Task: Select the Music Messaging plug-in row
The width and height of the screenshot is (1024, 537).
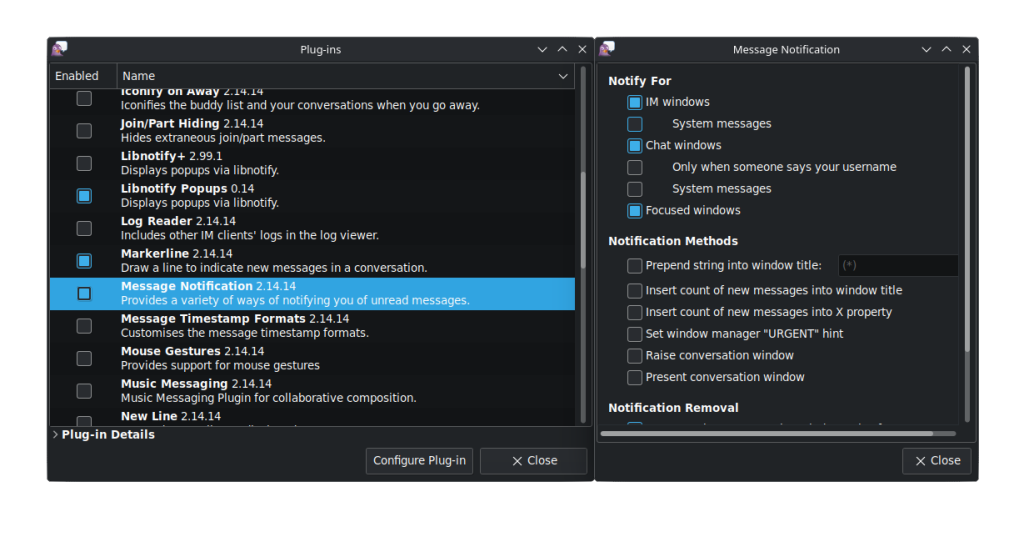Action: pyautogui.click(x=312, y=391)
